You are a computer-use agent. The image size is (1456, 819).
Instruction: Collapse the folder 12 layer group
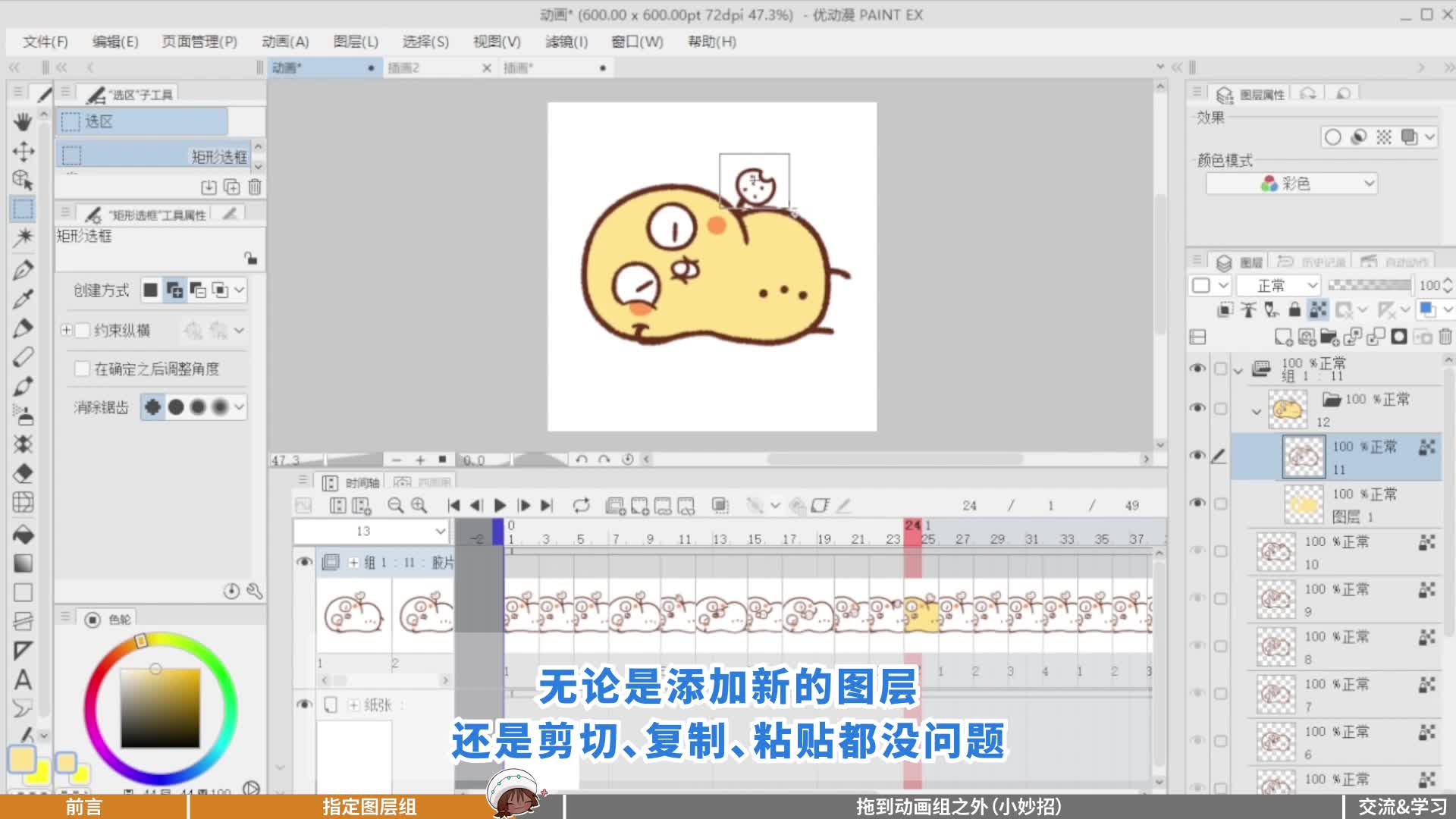click(1256, 412)
